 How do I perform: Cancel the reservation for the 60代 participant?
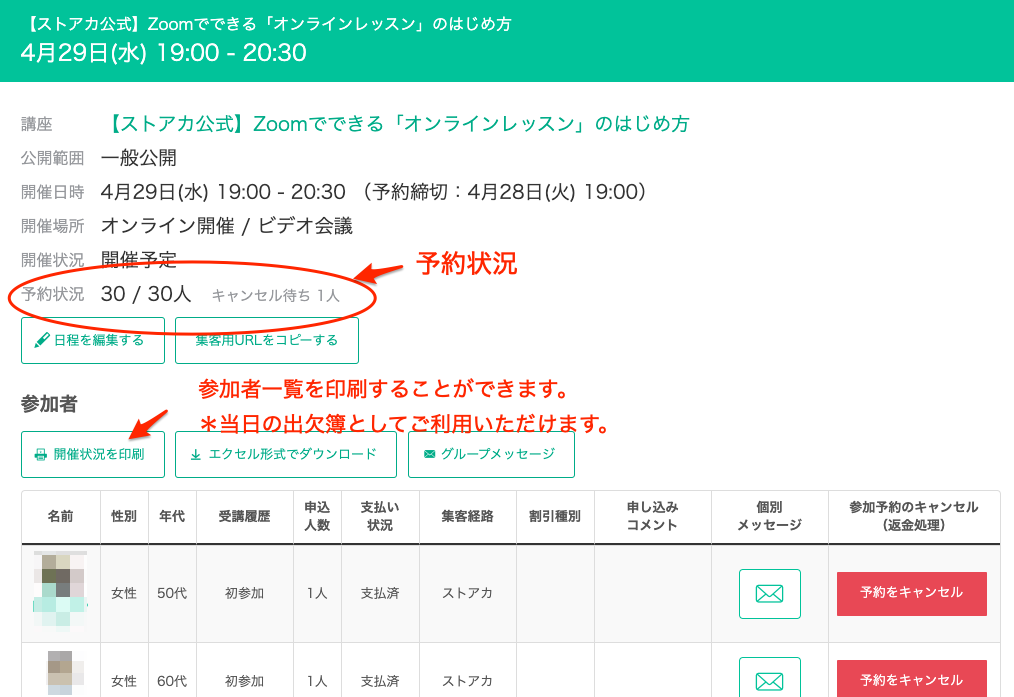pyautogui.click(x=912, y=678)
